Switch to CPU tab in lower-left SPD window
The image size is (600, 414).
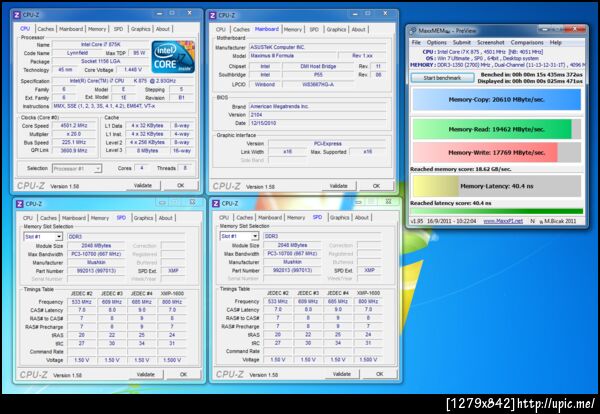28,218
